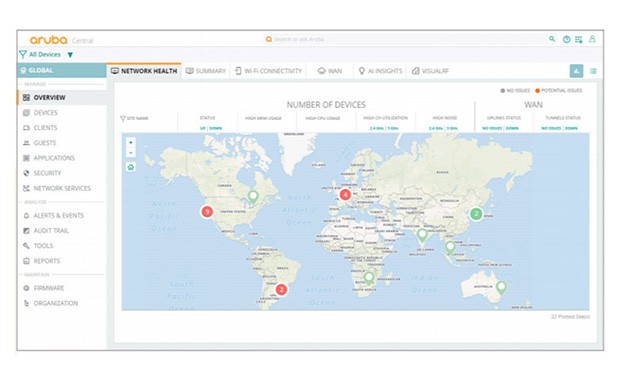Expand the All Devices filter dropdown

[70, 55]
